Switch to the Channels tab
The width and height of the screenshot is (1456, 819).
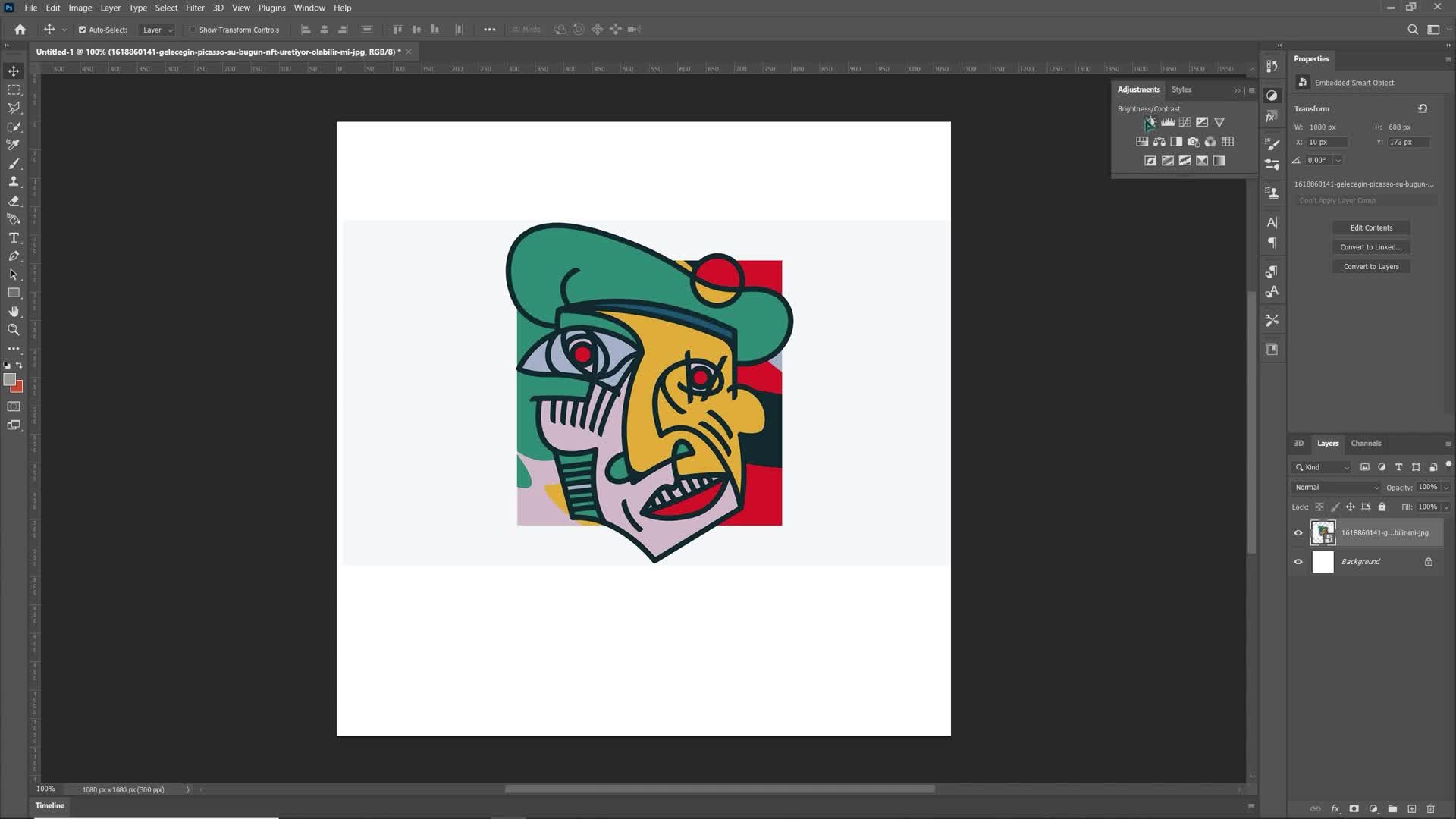pyautogui.click(x=1366, y=444)
